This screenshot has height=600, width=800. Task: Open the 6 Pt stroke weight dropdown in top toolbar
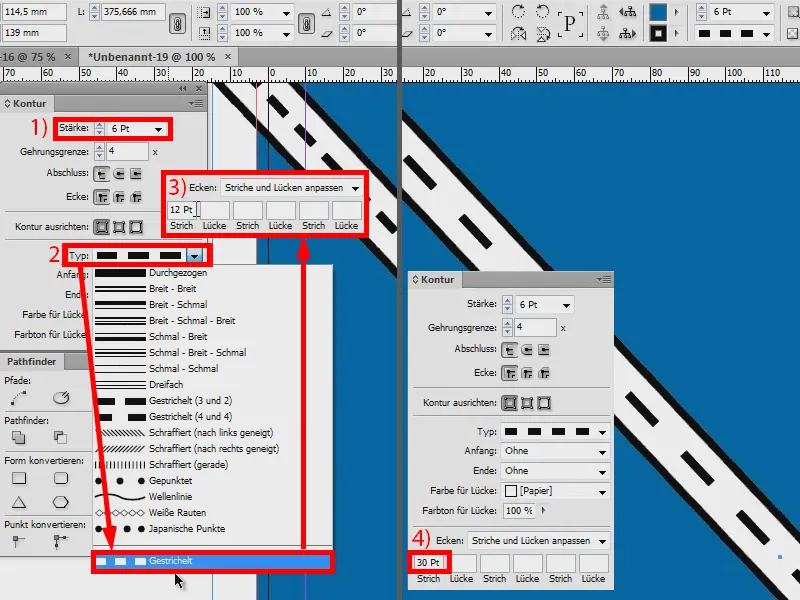point(766,12)
